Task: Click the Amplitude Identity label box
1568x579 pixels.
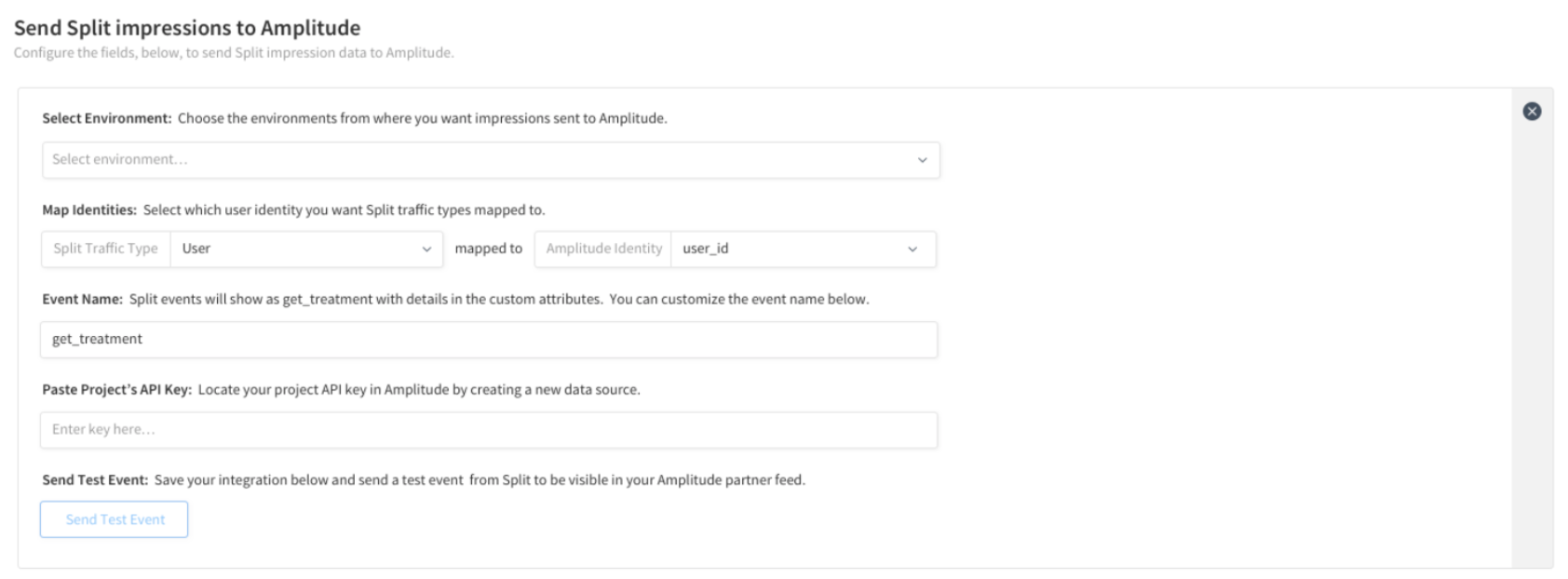Action: [603, 249]
